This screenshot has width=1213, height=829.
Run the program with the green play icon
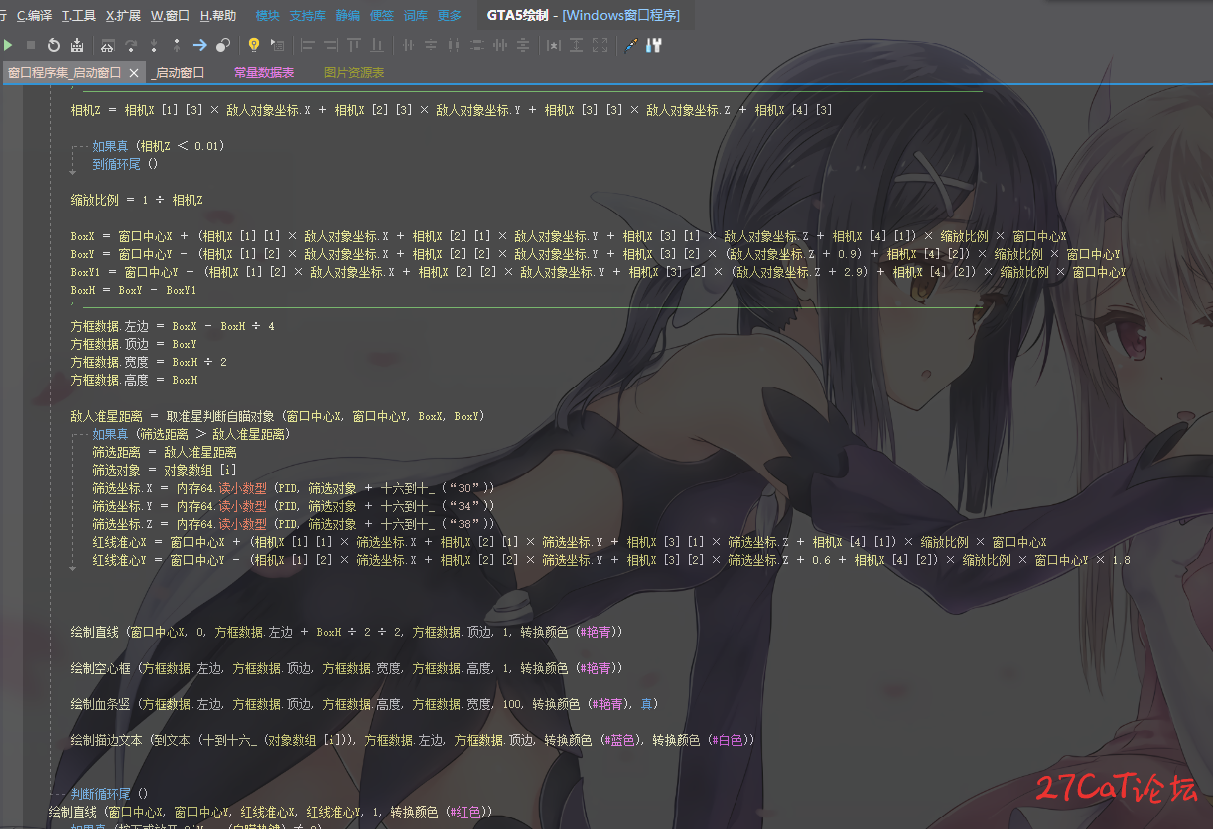[8, 45]
